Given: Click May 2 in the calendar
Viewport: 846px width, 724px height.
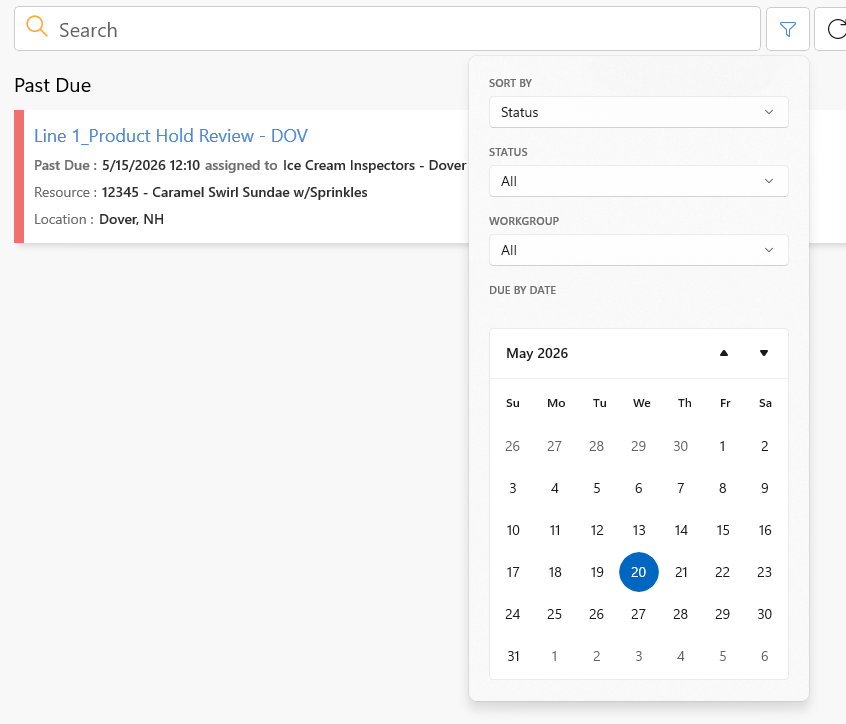Looking at the screenshot, I should (x=765, y=446).
